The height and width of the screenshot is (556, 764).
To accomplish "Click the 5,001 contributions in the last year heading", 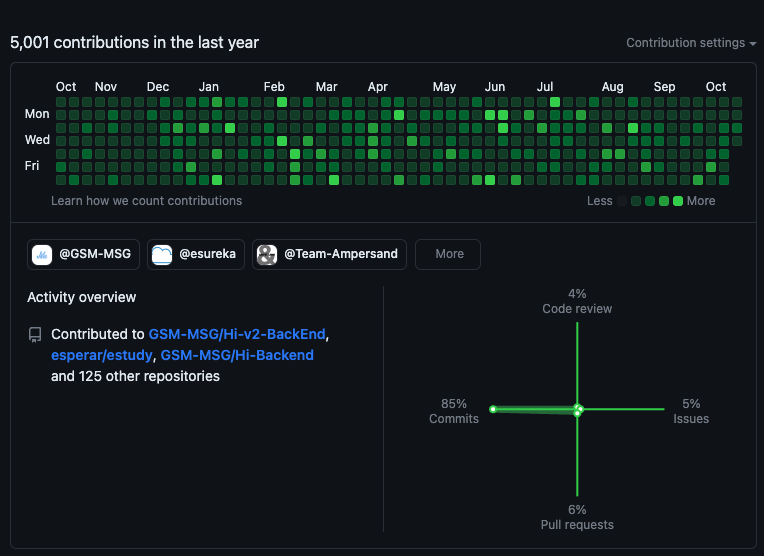I will coord(134,43).
